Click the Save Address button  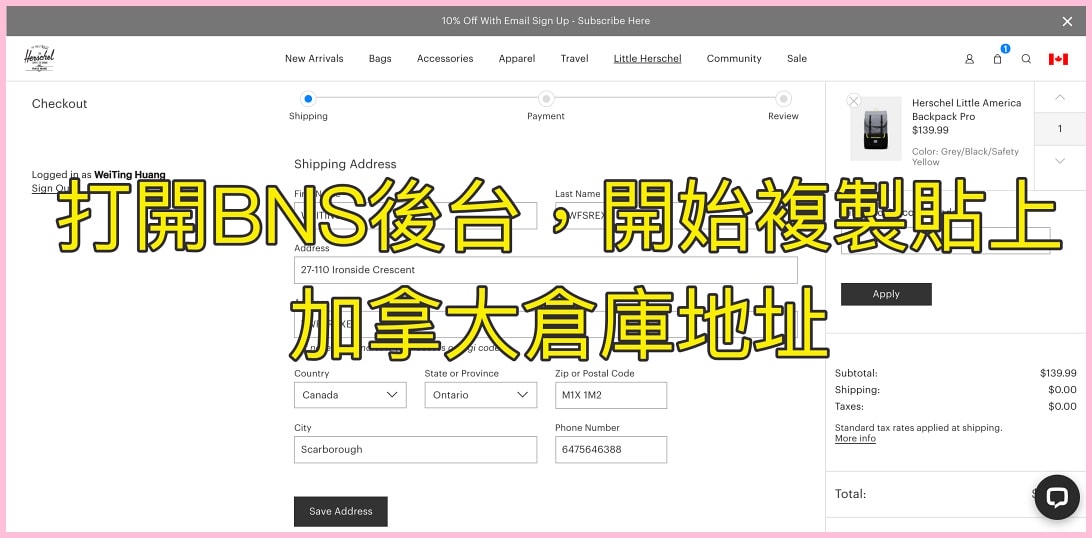point(341,511)
